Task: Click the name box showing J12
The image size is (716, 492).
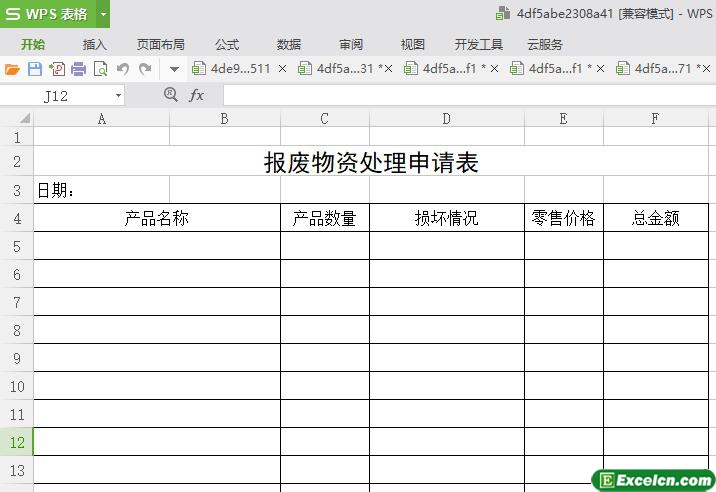Action: [56, 96]
